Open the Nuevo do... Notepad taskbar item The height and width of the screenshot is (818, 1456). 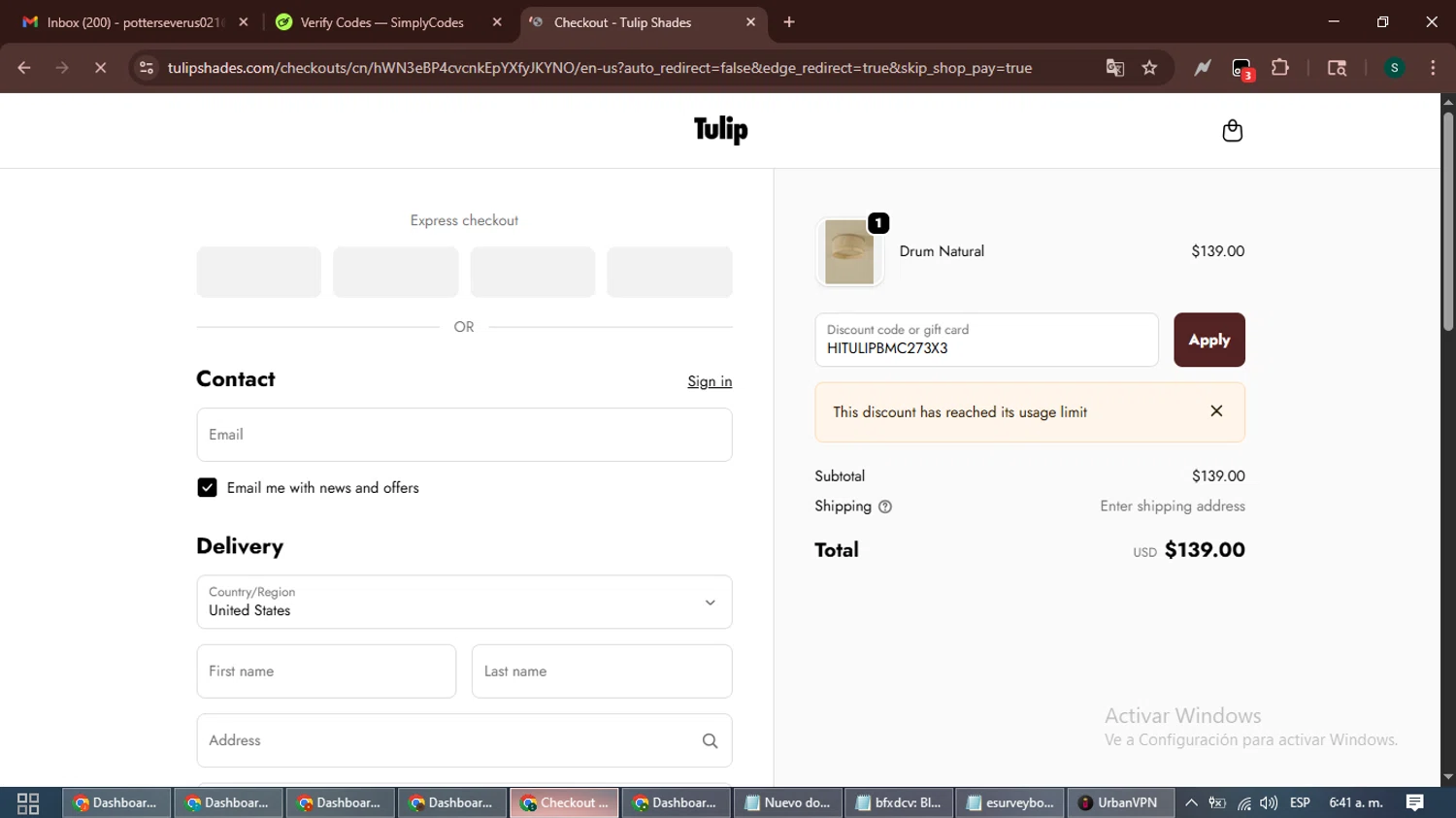click(x=788, y=803)
